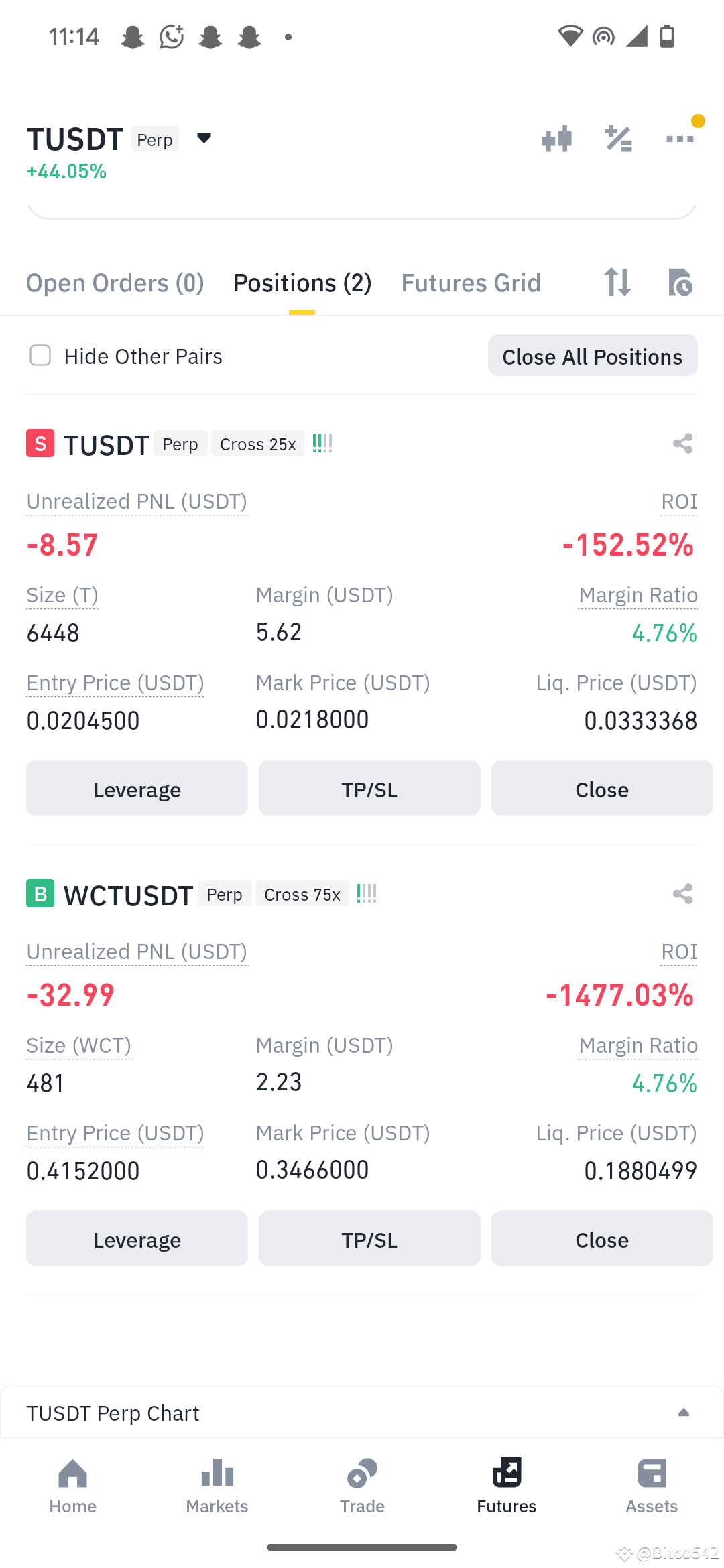Adjust Leverage for the WCTUSDT position
Screen dimensions: 724x1568
(137, 1238)
